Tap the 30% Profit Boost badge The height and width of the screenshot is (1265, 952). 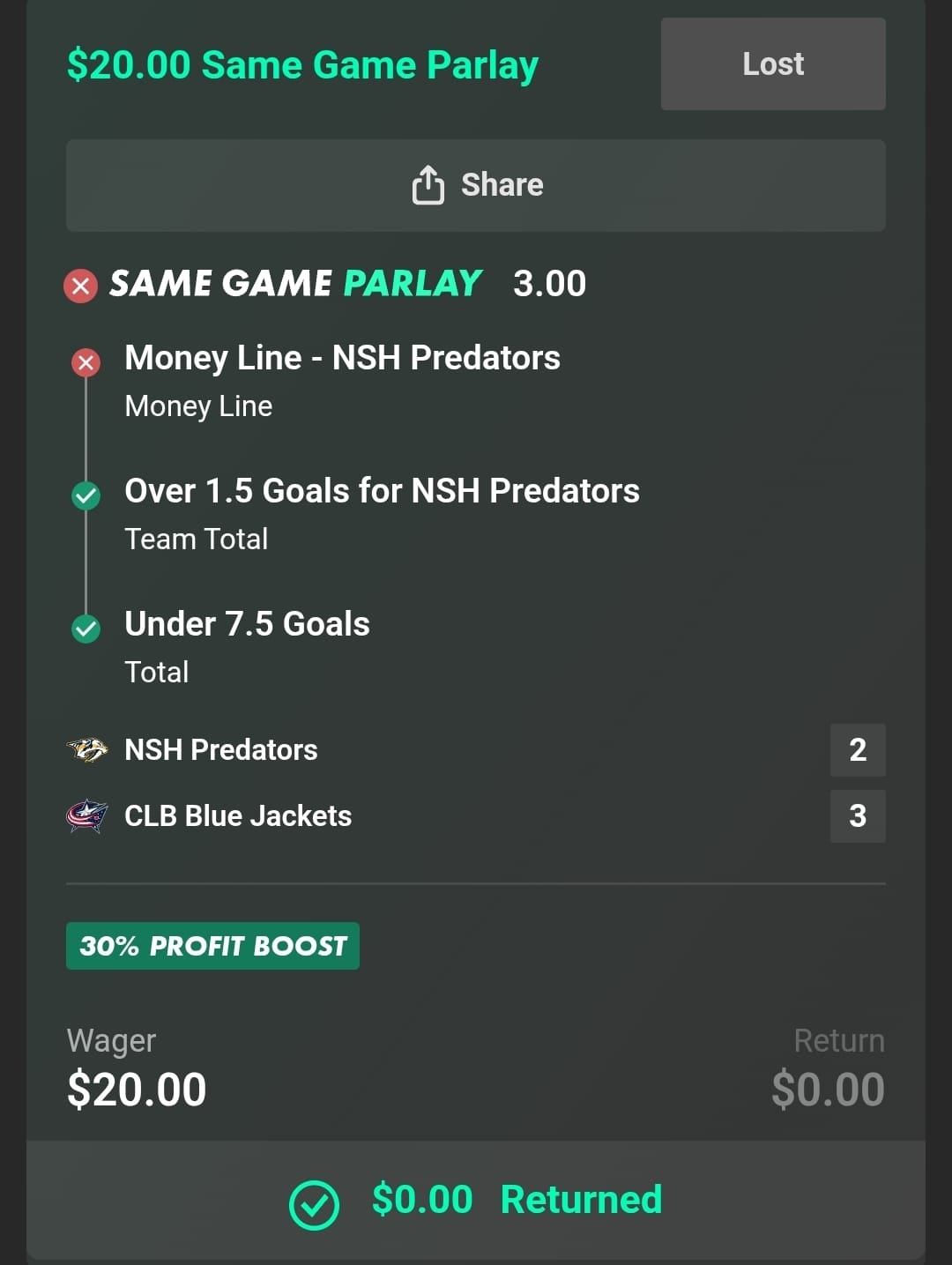212,946
